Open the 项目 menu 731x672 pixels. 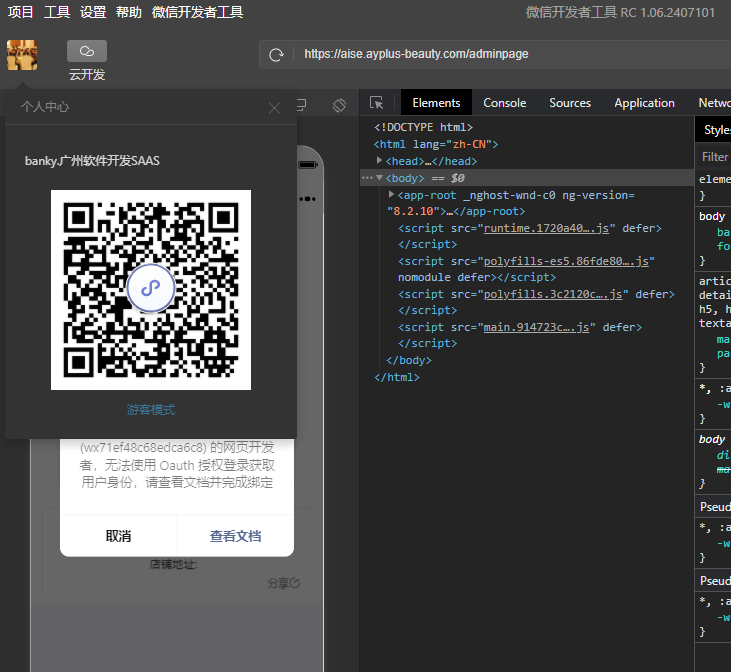(21, 12)
